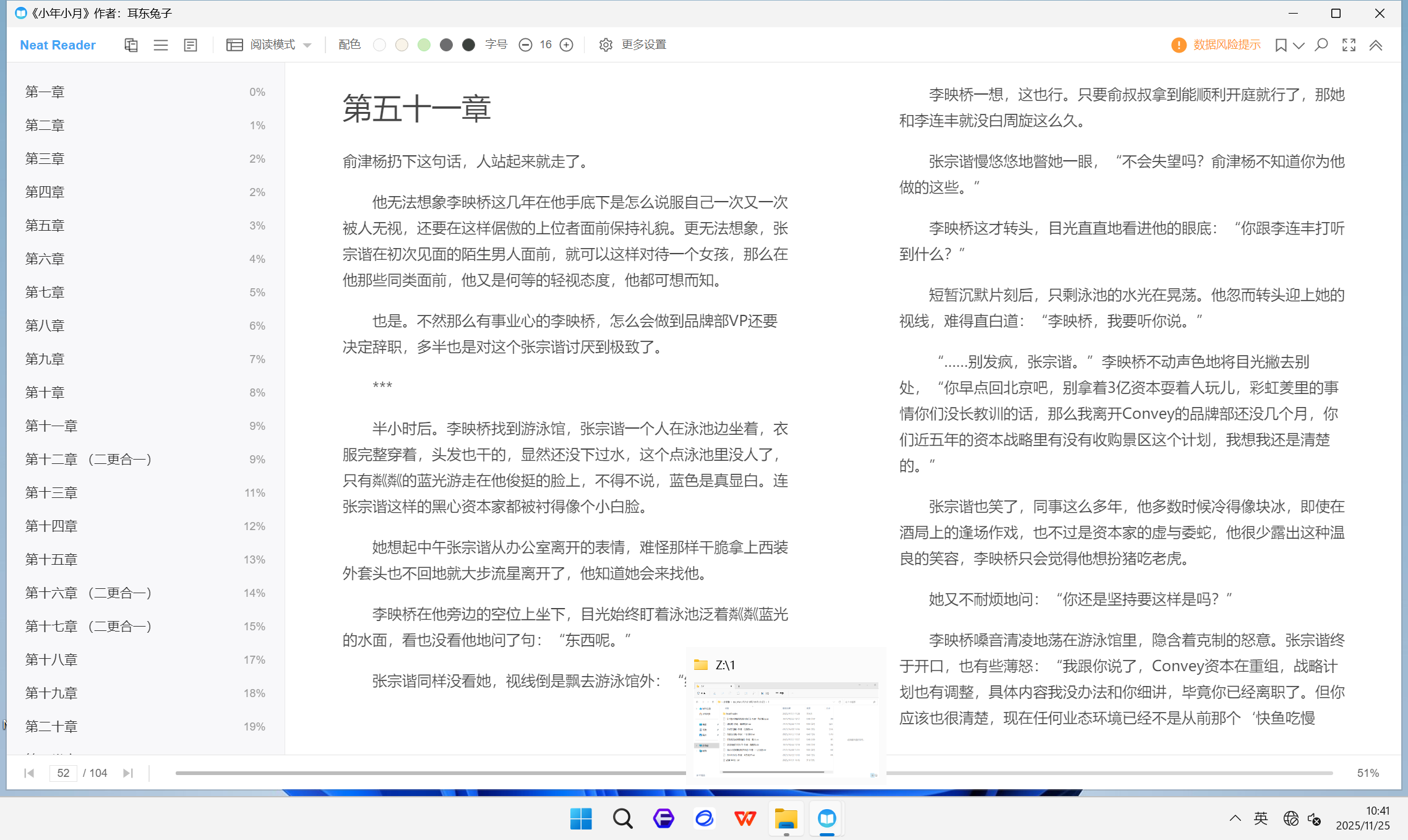Screen dimensions: 1408x840
Task: Switch to the black color theme
Action: coord(468,45)
